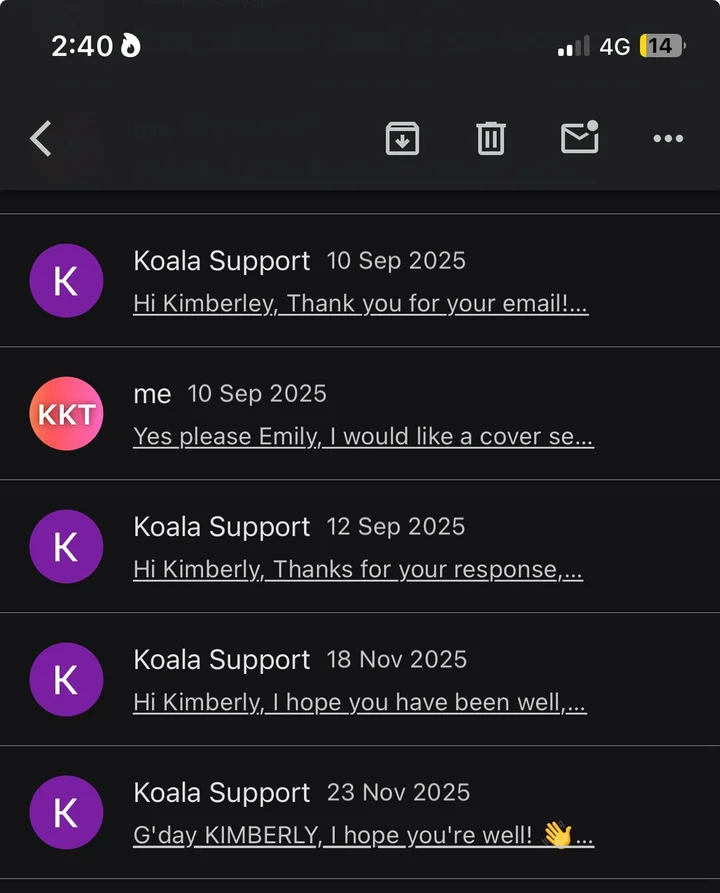Image resolution: width=720 pixels, height=893 pixels.
Task: Tap the 23 Nov 2025 date label
Action: 398,793
